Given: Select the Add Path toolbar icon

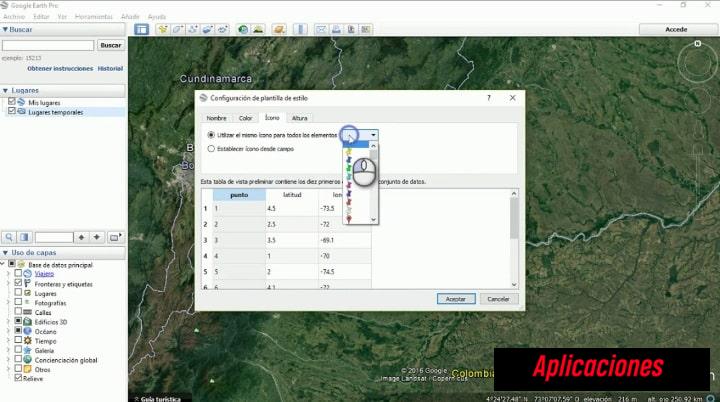Looking at the screenshot, I should tap(193, 29).
